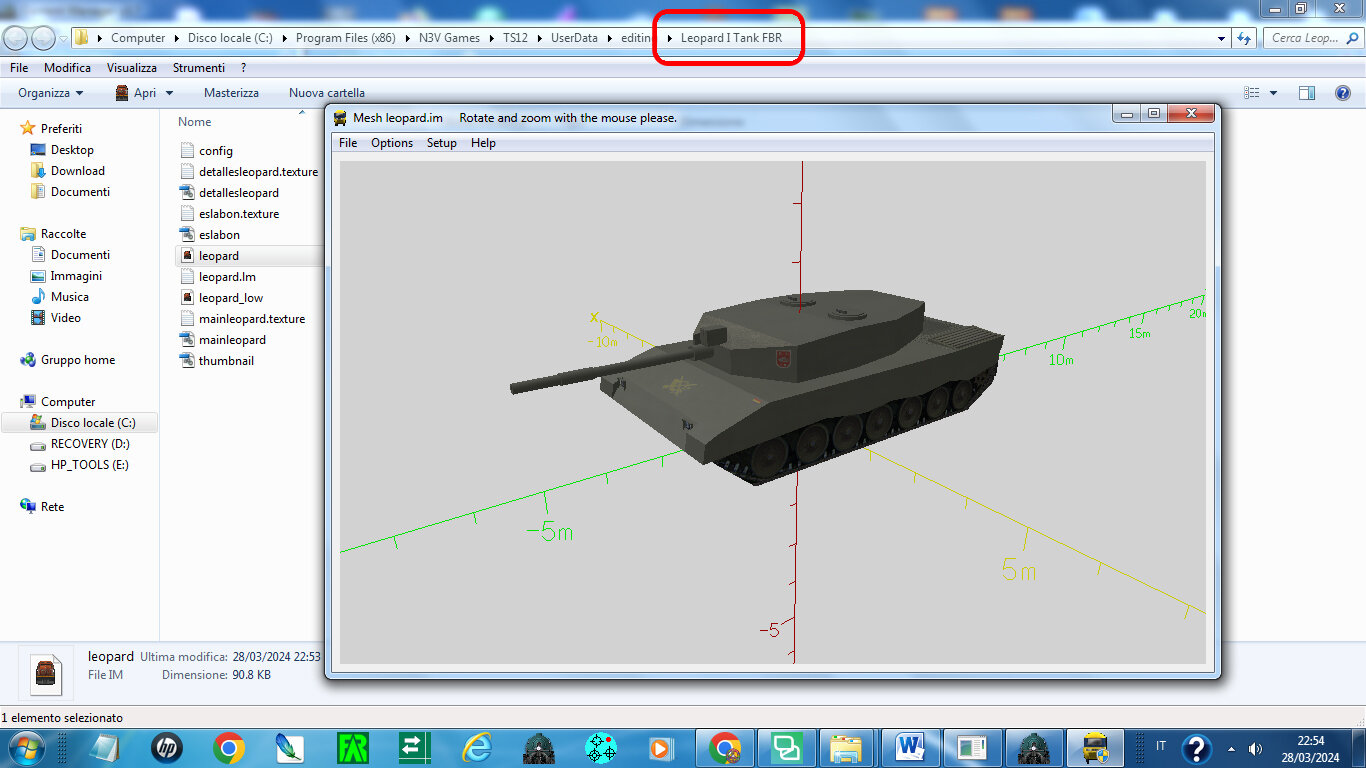Open Help menu in Mesh viewer
The width and height of the screenshot is (1366, 768).
coord(483,143)
